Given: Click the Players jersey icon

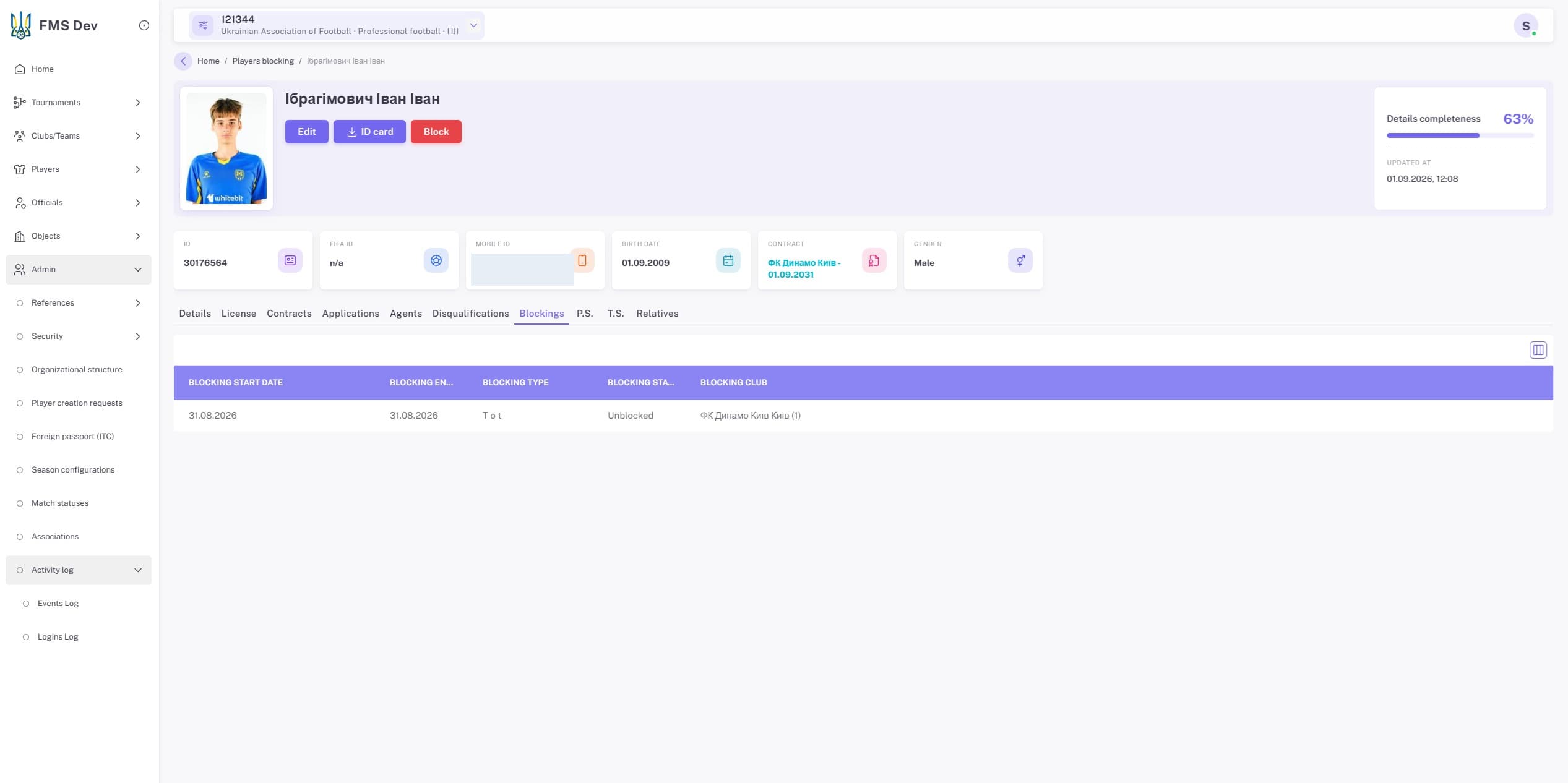Looking at the screenshot, I should [x=20, y=169].
